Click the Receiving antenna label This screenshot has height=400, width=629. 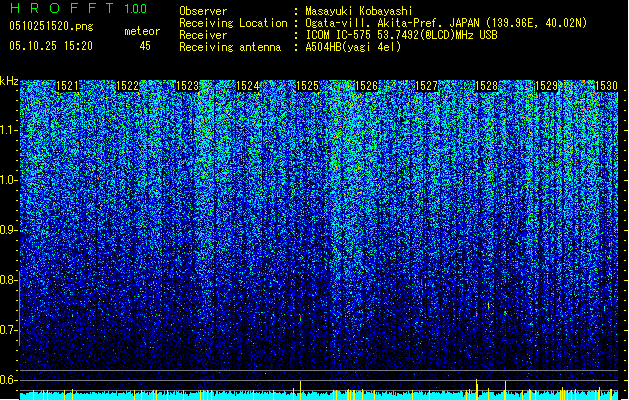pos(230,47)
